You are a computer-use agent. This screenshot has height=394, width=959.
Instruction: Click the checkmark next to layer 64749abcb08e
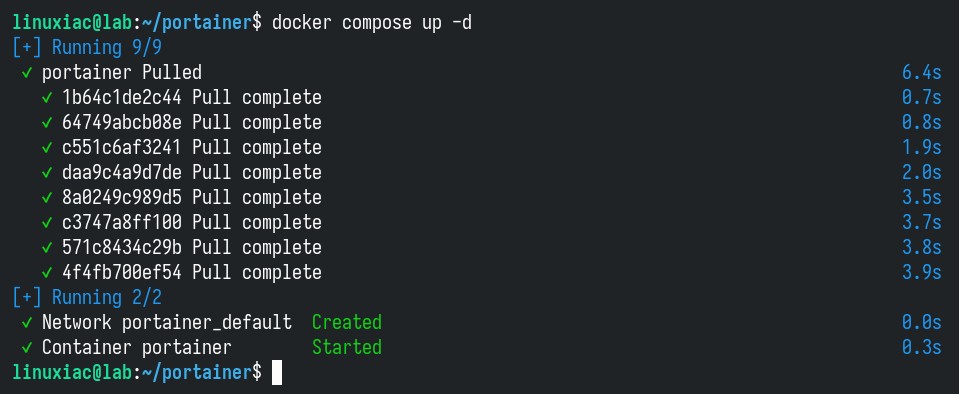(x=47, y=123)
